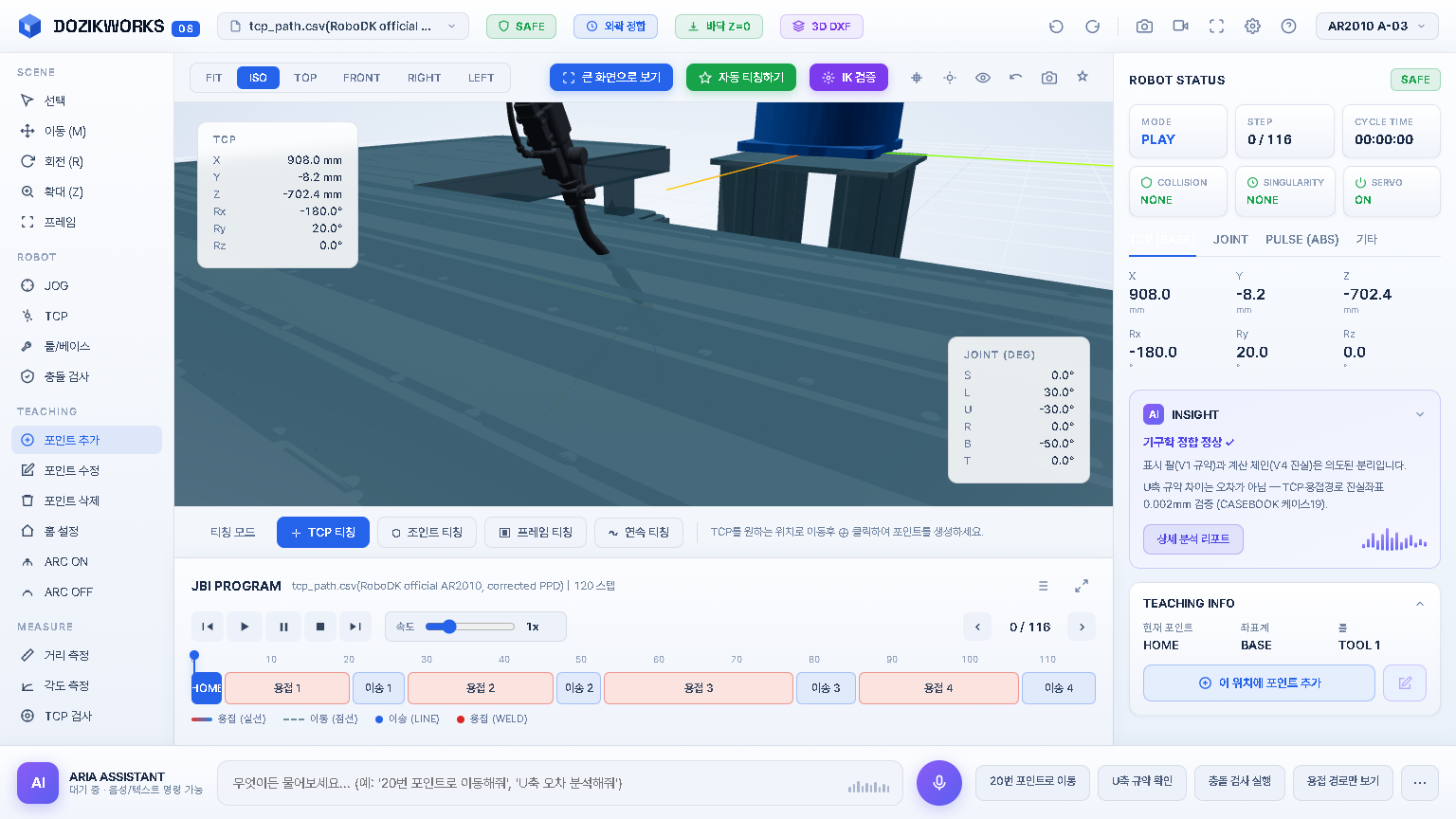
Task: Select 포인트 수정 in teaching section
Action: click(86, 470)
